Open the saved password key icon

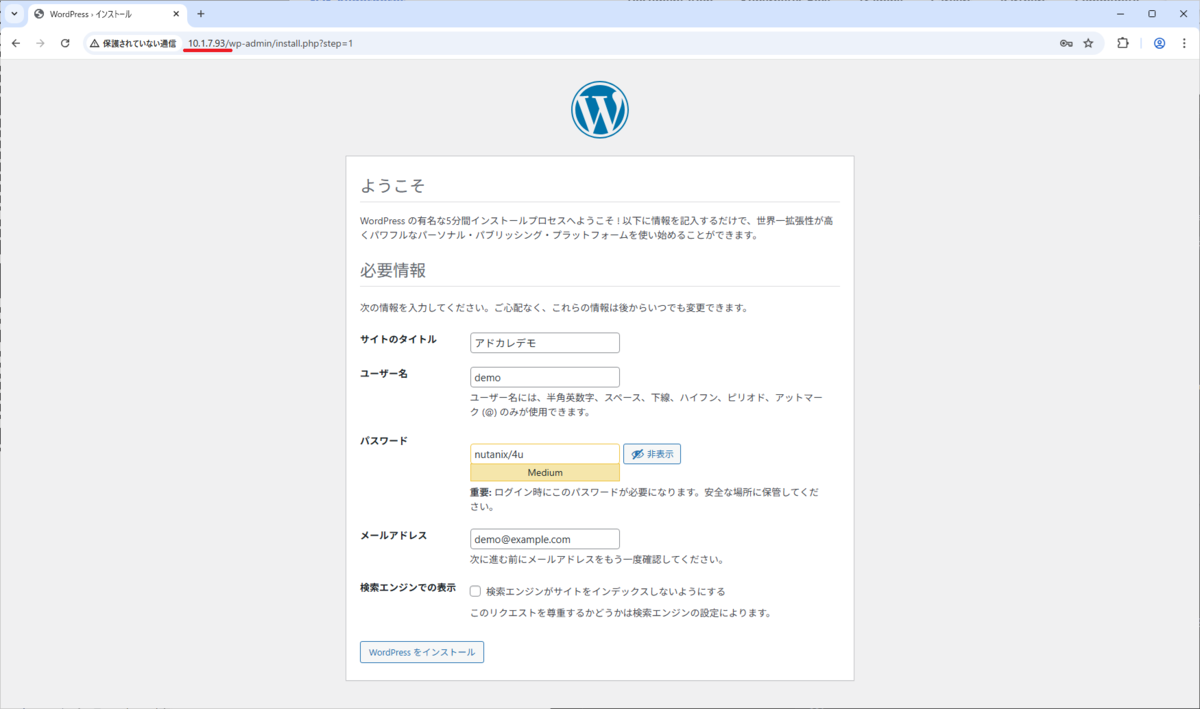[1066, 44]
